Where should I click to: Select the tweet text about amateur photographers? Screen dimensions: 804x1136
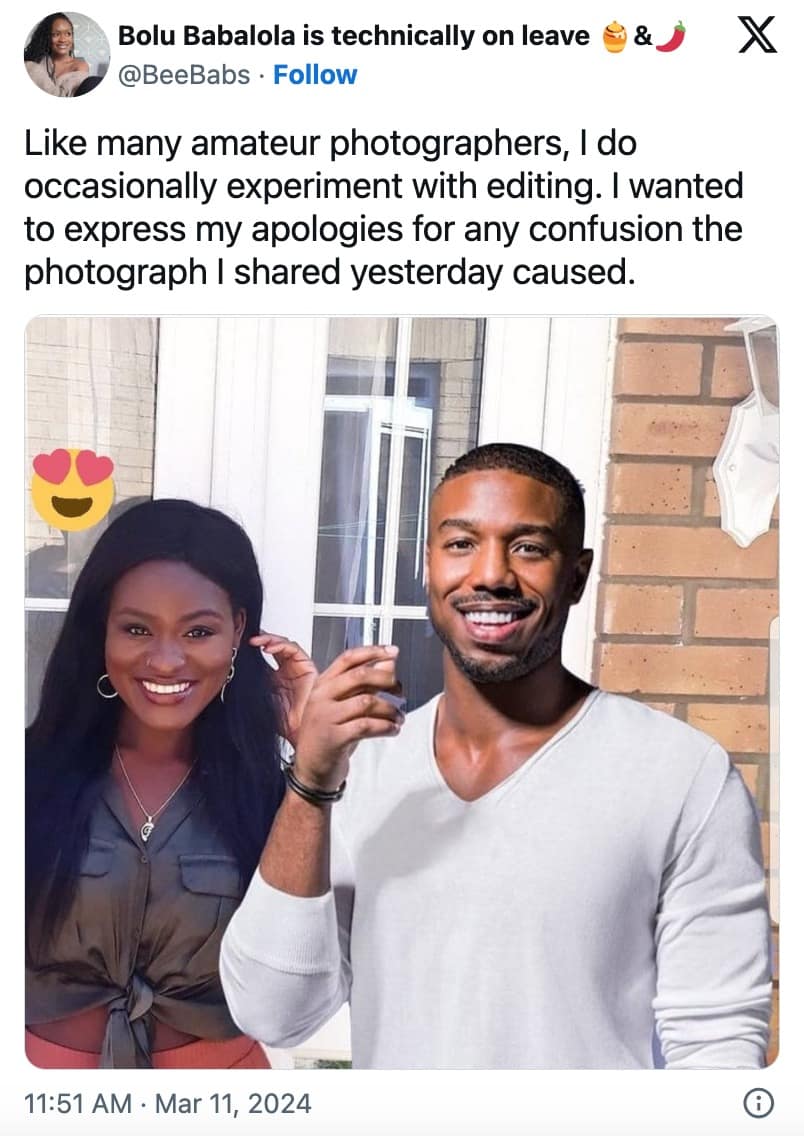tap(384, 208)
